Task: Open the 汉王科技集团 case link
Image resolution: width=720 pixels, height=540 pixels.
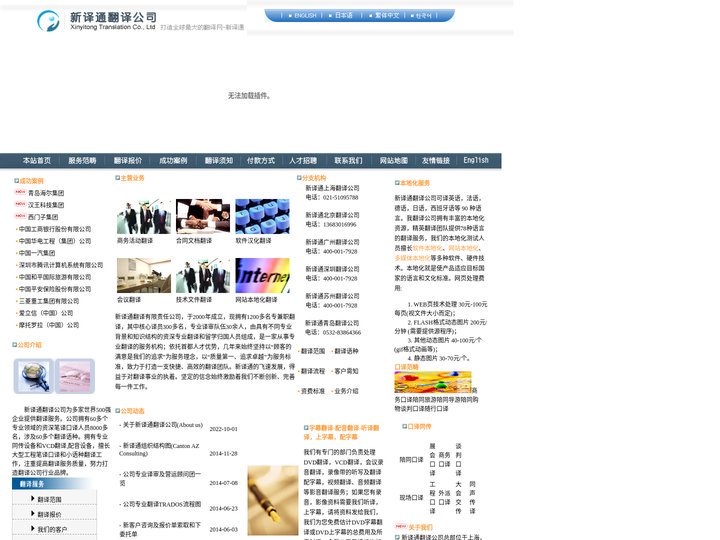Action: [x=46, y=205]
